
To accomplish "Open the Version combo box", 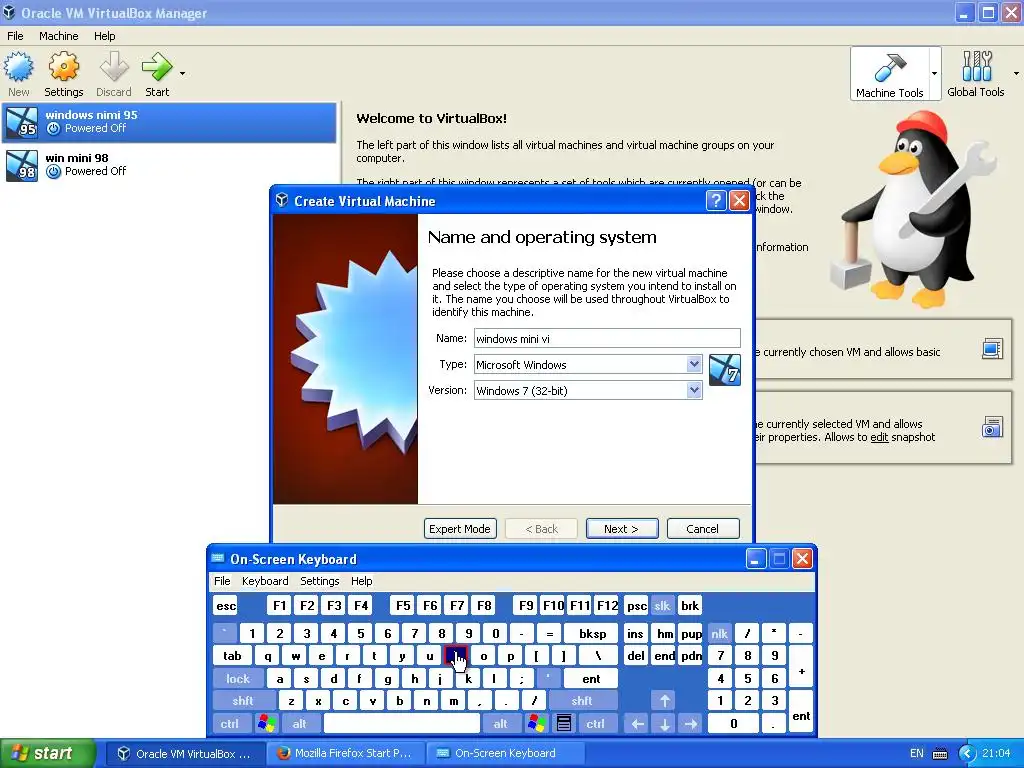I will (x=588, y=391).
